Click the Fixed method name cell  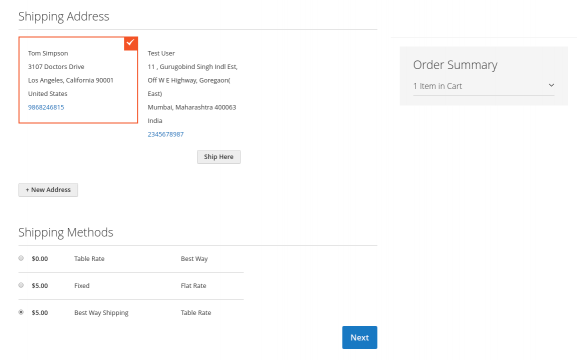[x=82, y=286]
